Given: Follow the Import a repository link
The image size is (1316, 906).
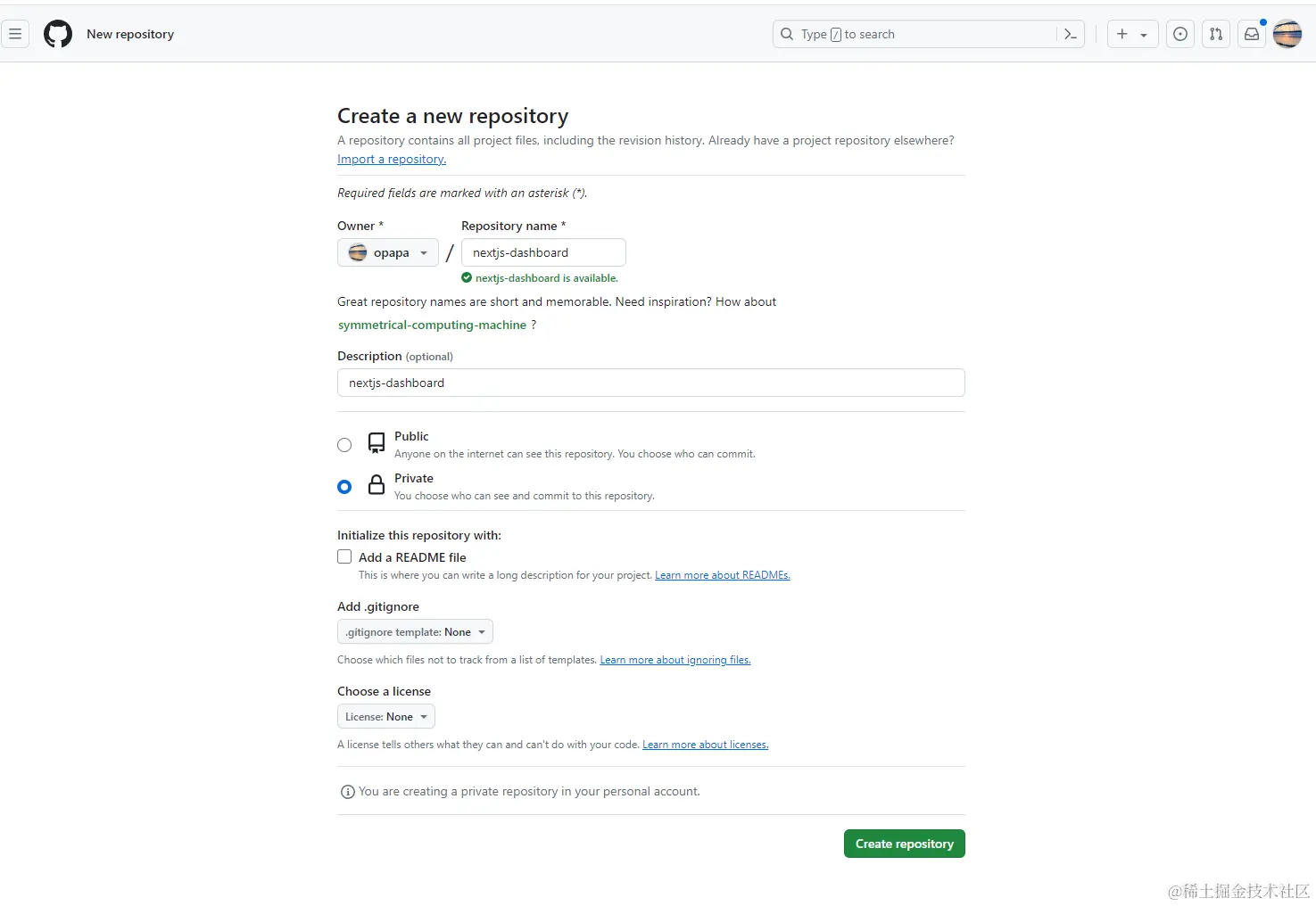Looking at the screenshot, I should [x=392, y=159].
